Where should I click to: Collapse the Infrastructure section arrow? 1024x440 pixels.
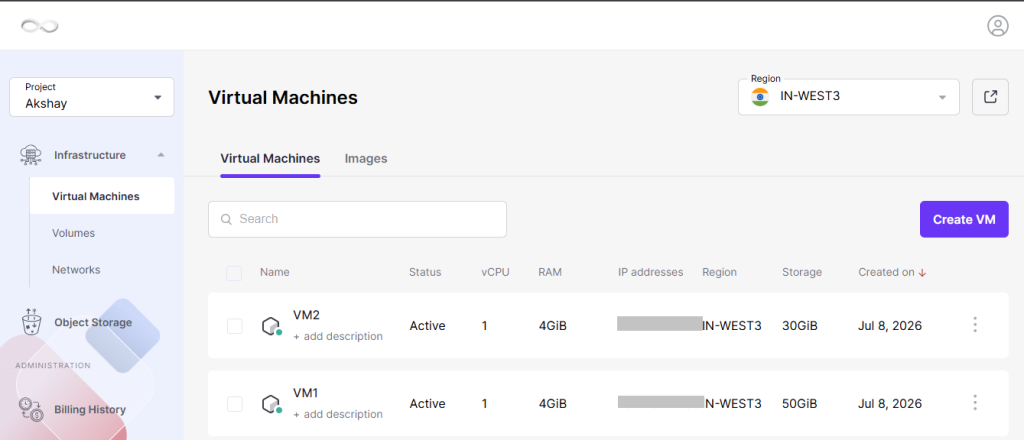pos(161,155)
